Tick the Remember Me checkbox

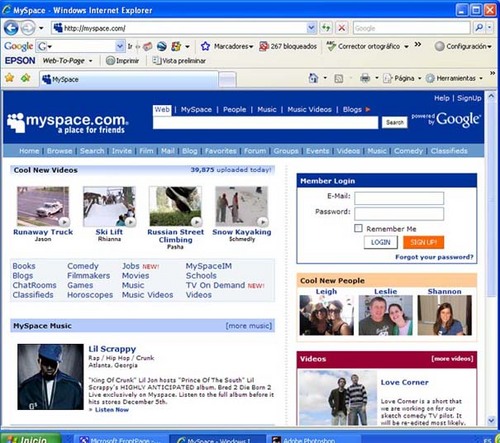click(x=358, y=228)
